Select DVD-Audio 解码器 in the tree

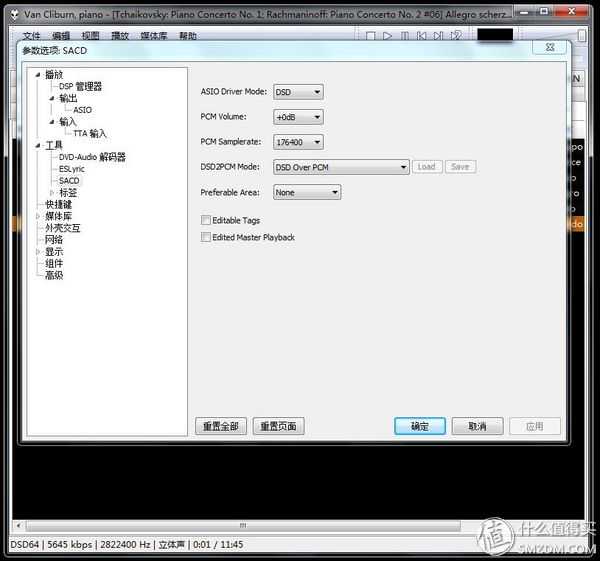(x=92, y=157)
